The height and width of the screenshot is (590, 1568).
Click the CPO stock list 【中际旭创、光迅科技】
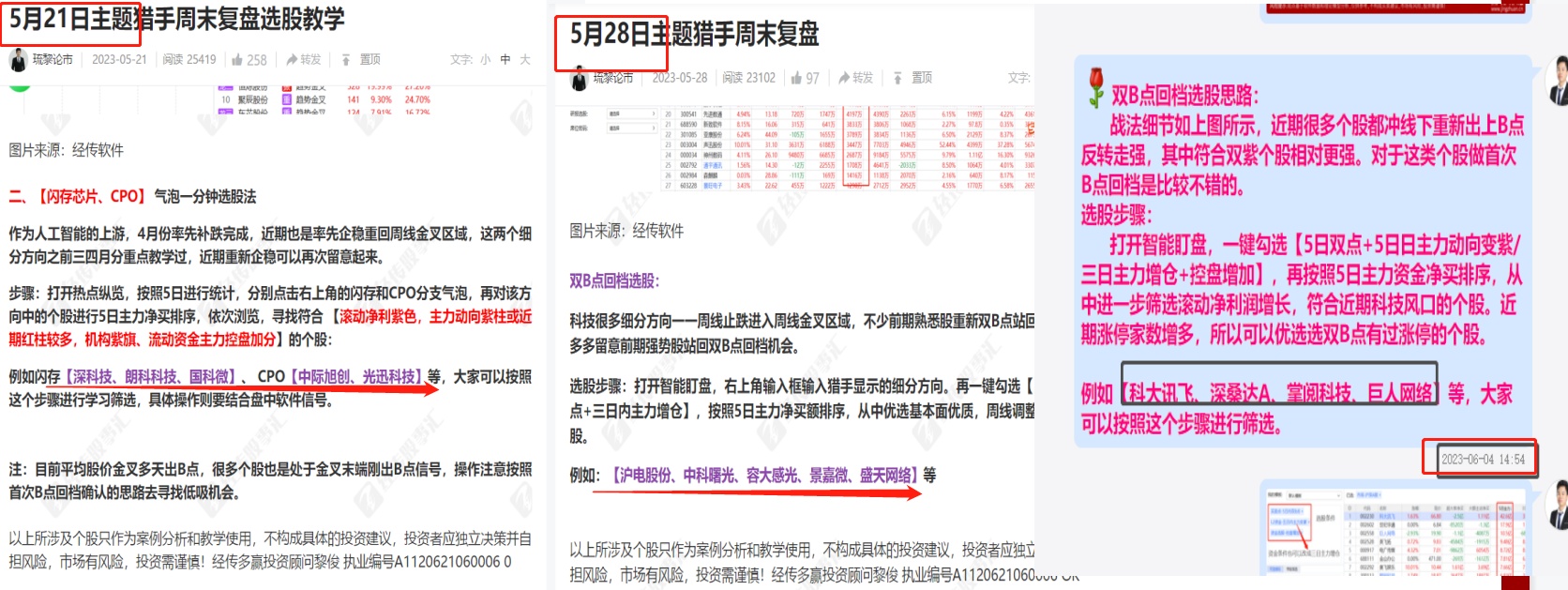coord(356,377)
